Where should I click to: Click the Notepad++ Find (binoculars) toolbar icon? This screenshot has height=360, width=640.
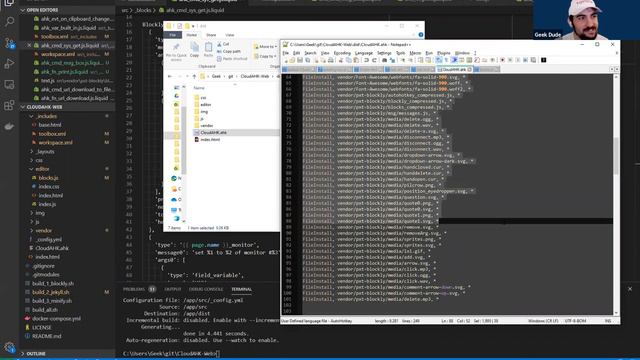(384, 60)
